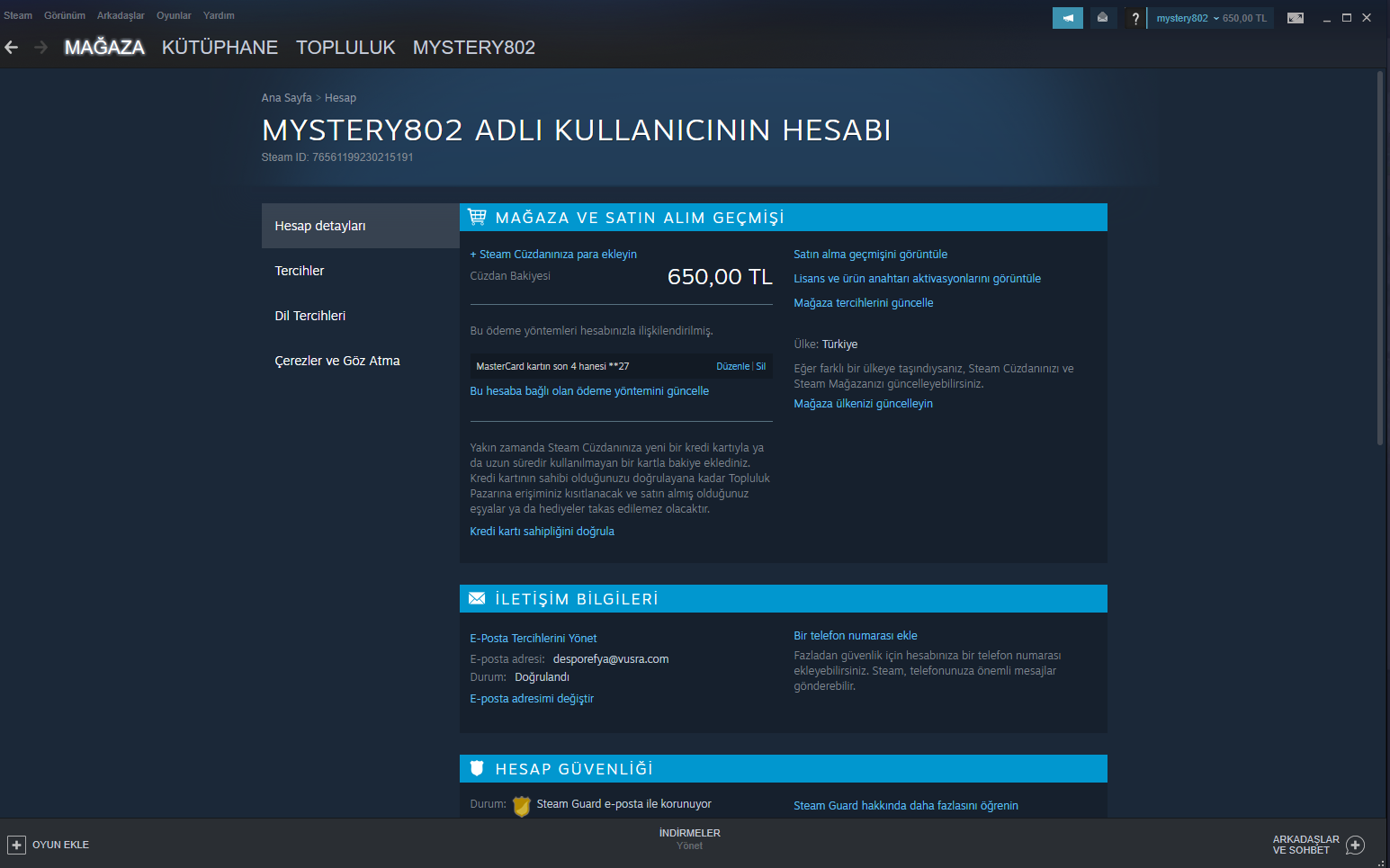Click Kredi kartı sahipliğini doğrula link
This screenshot has width=1390, height=868.
click(x=543, y=532)
